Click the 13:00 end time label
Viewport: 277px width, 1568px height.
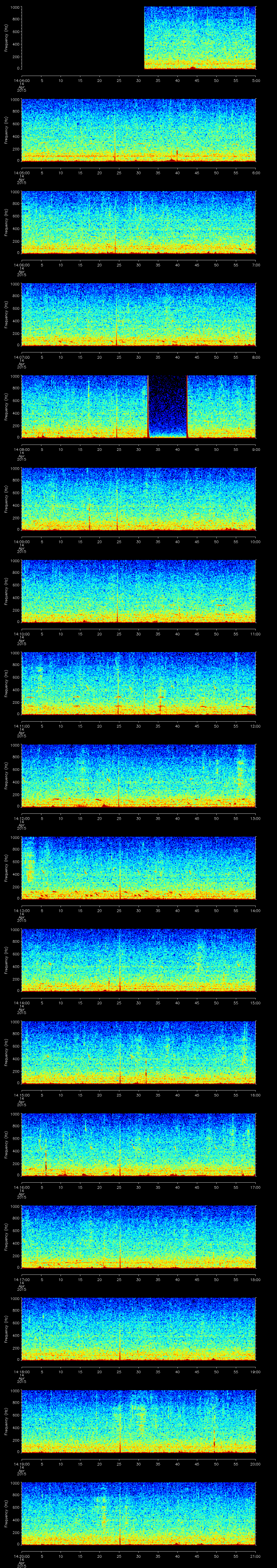[x=256, y=818]
